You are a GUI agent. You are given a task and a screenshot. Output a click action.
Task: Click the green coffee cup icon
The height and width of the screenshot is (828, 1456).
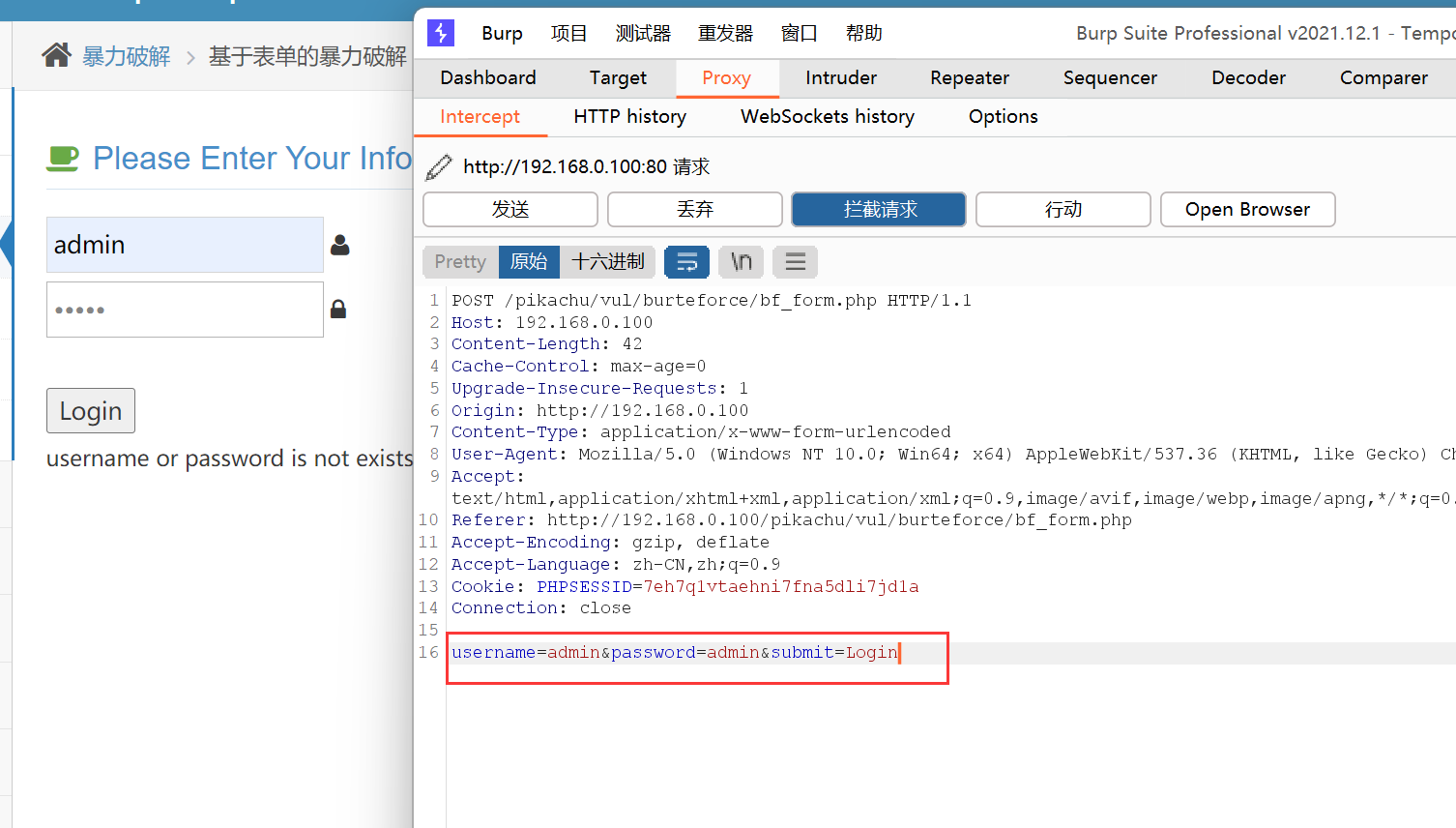(x=63, y=159)
